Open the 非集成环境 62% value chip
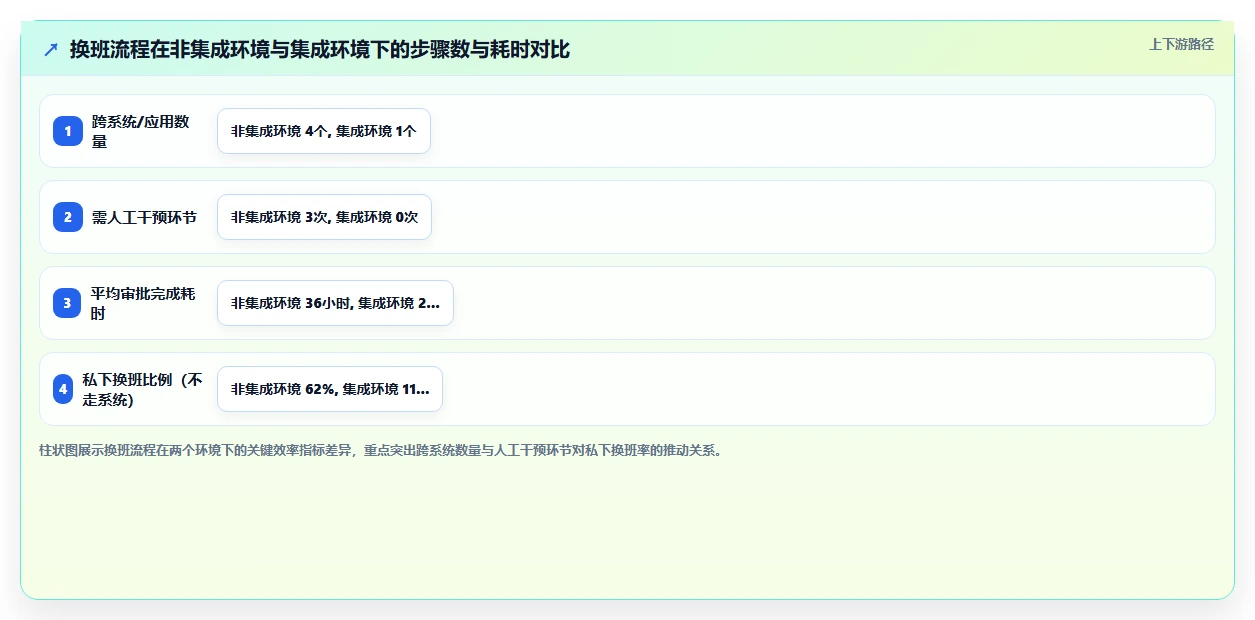 [330, 389]
